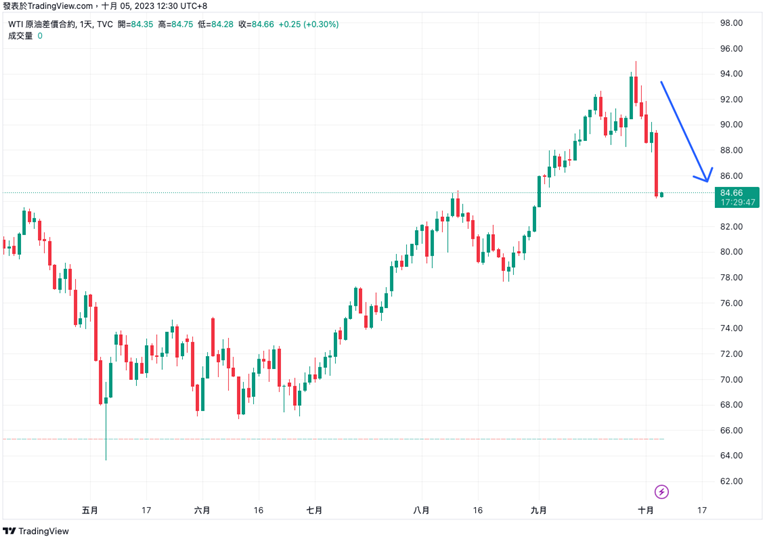Click the purple lightning bolt event icon
768x538 pixels.
point(661,491)
